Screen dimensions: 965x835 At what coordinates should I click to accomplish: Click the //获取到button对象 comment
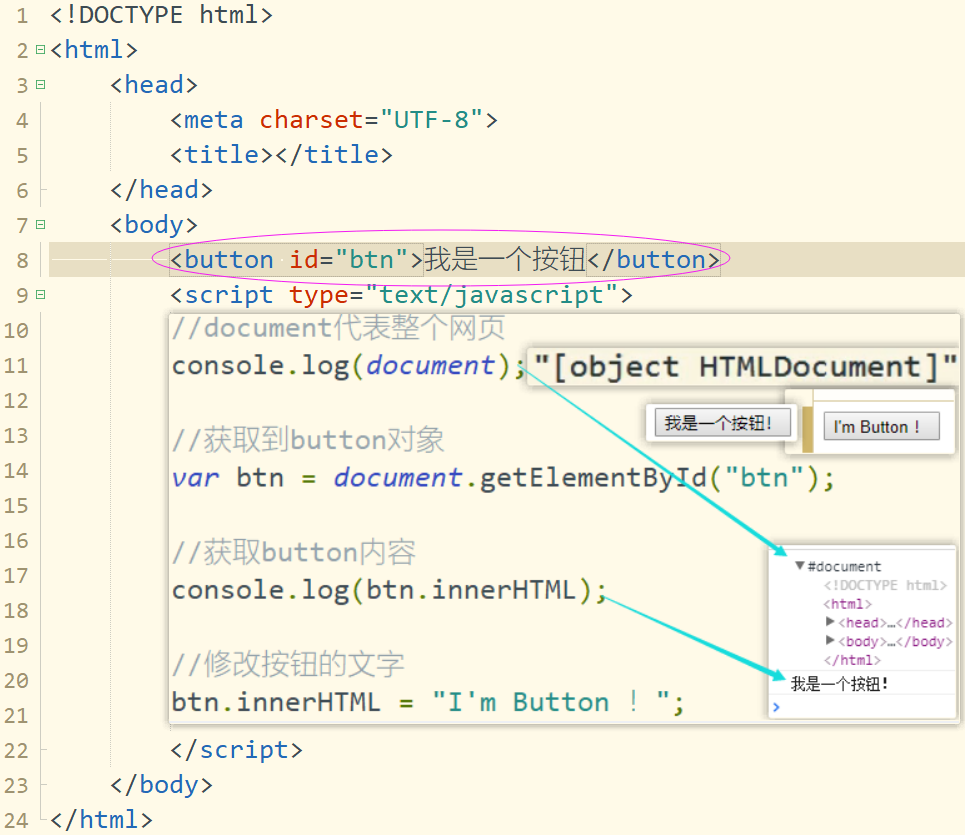tap(308, 440)
